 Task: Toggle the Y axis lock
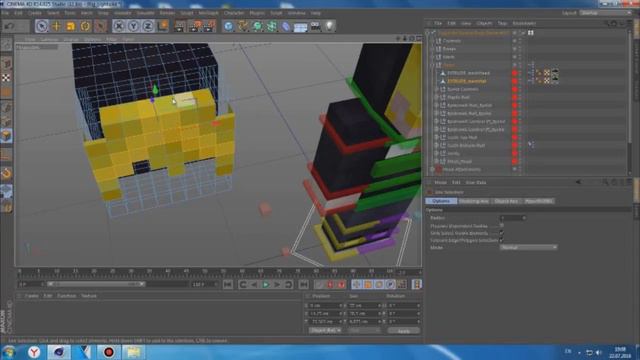133,26
